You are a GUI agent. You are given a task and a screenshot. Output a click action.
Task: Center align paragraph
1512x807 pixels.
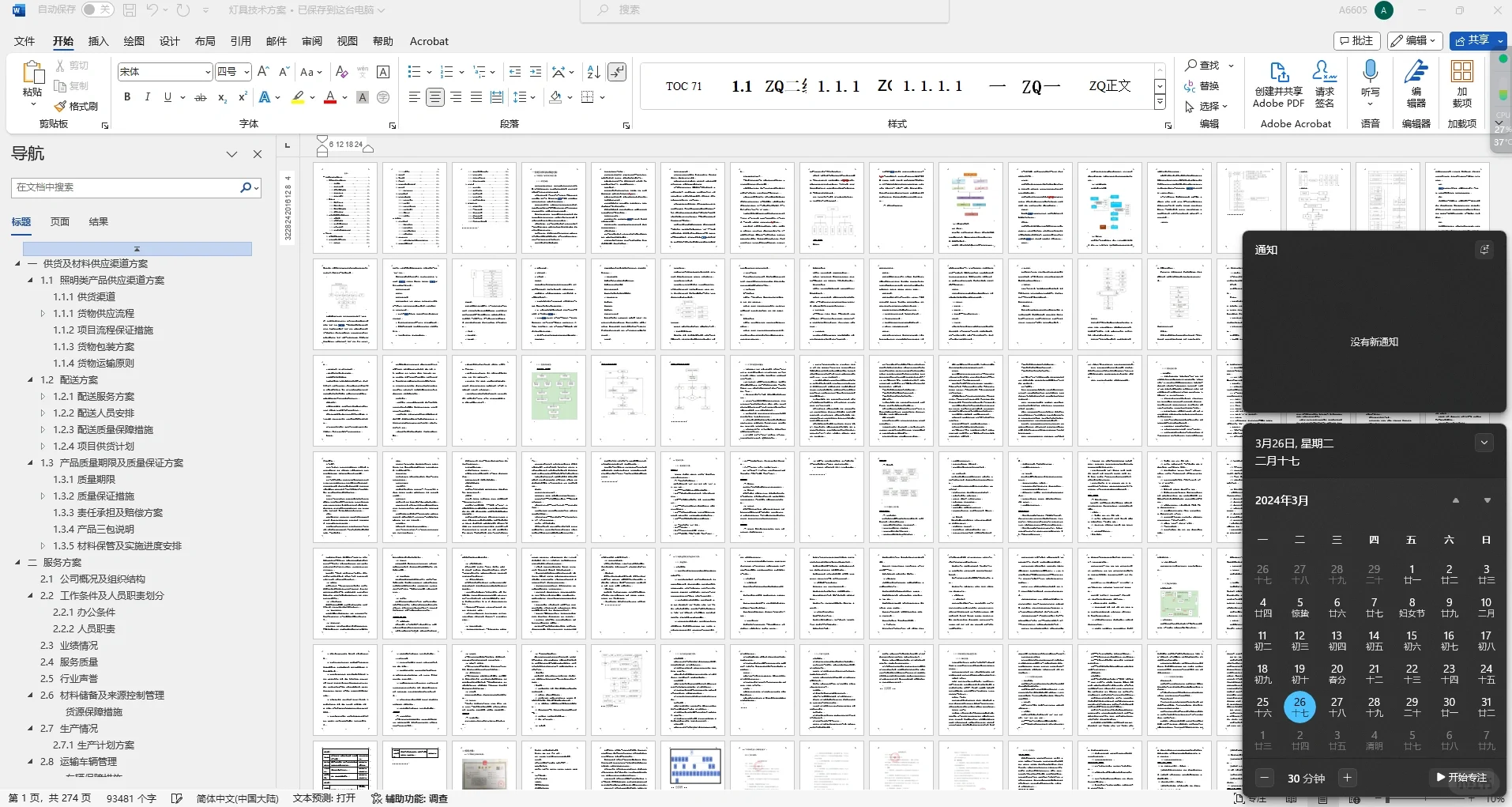click(435, 97)
